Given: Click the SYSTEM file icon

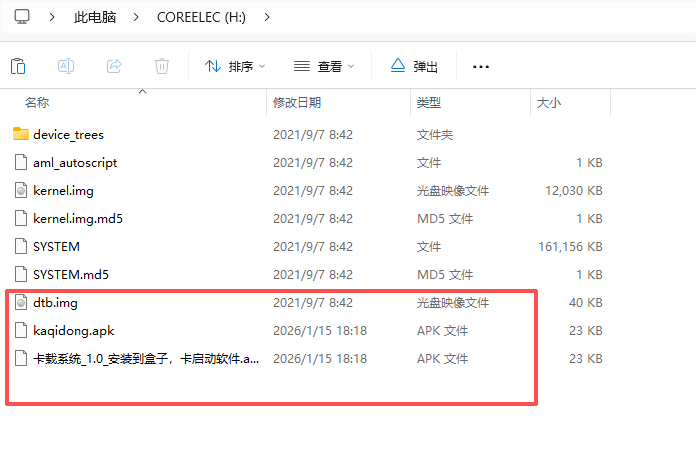Looking at the screenshot, I should pos(21,246).
